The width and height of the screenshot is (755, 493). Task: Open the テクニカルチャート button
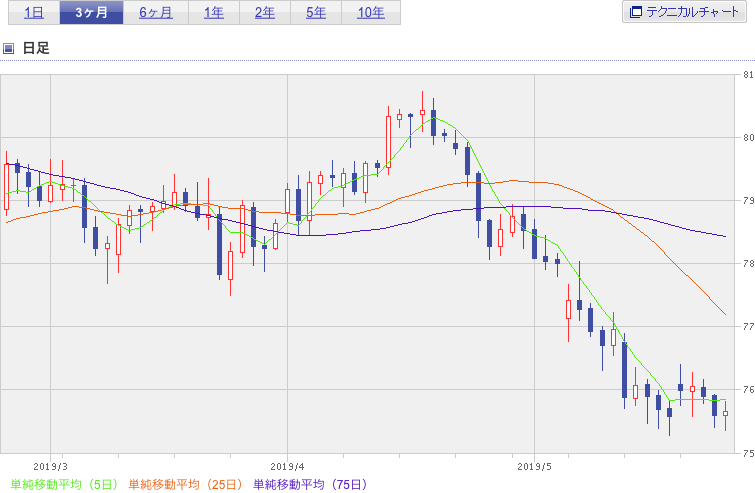pyautogui.click(x=684, y=12)
